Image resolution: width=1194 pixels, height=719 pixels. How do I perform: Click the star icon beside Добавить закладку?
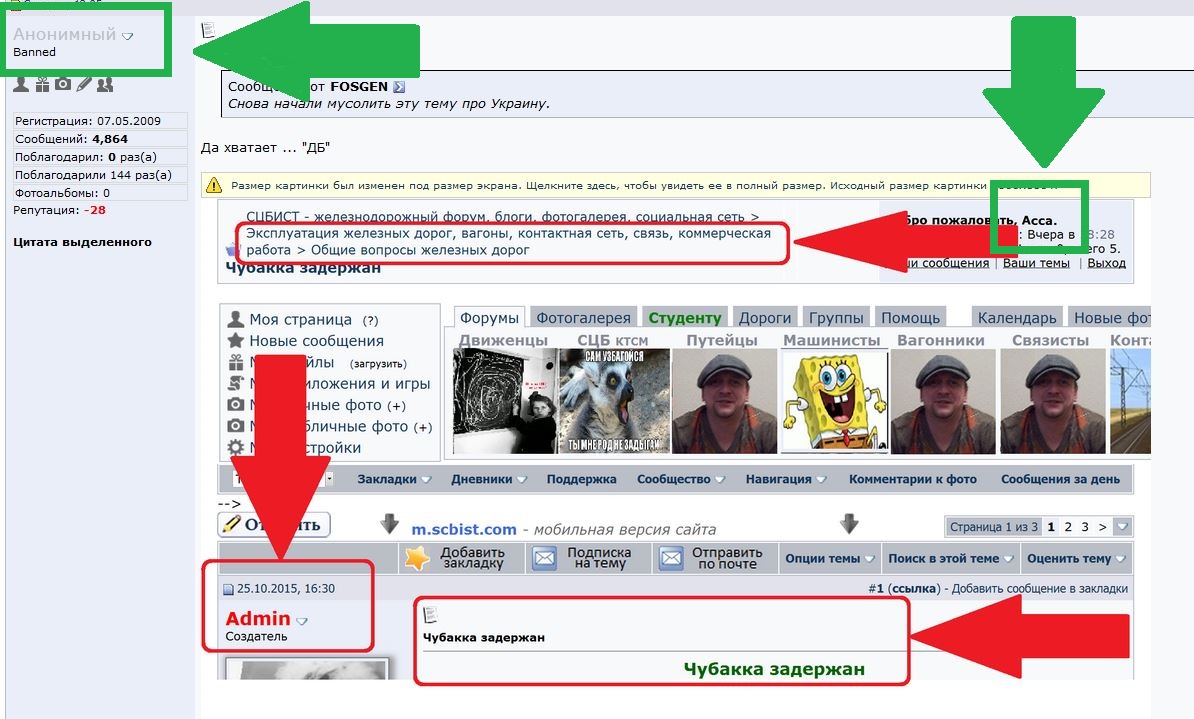point(417,558)
